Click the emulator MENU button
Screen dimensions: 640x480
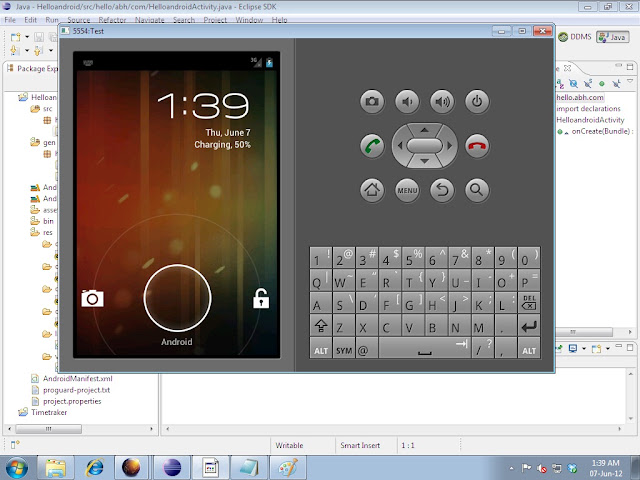coord(407,190)
